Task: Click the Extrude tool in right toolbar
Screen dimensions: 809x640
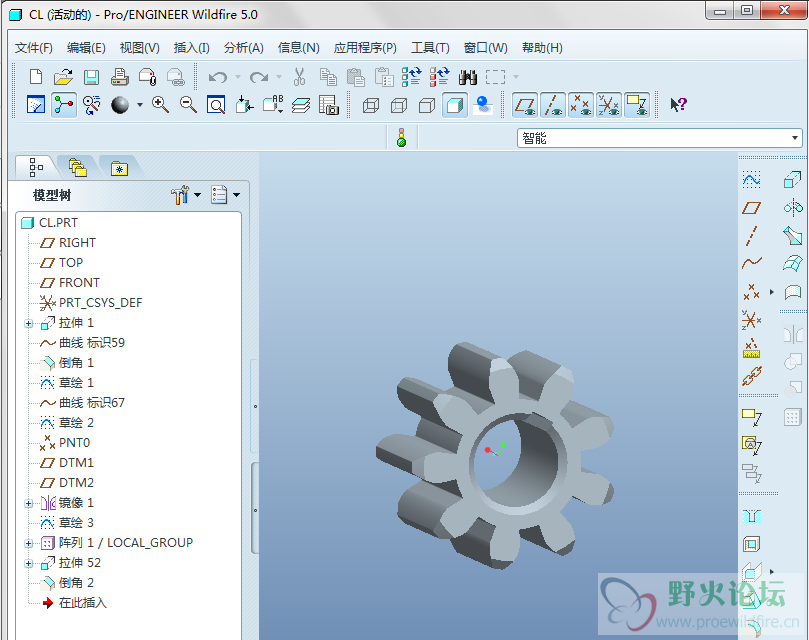Action: click(x=793, y=180)
